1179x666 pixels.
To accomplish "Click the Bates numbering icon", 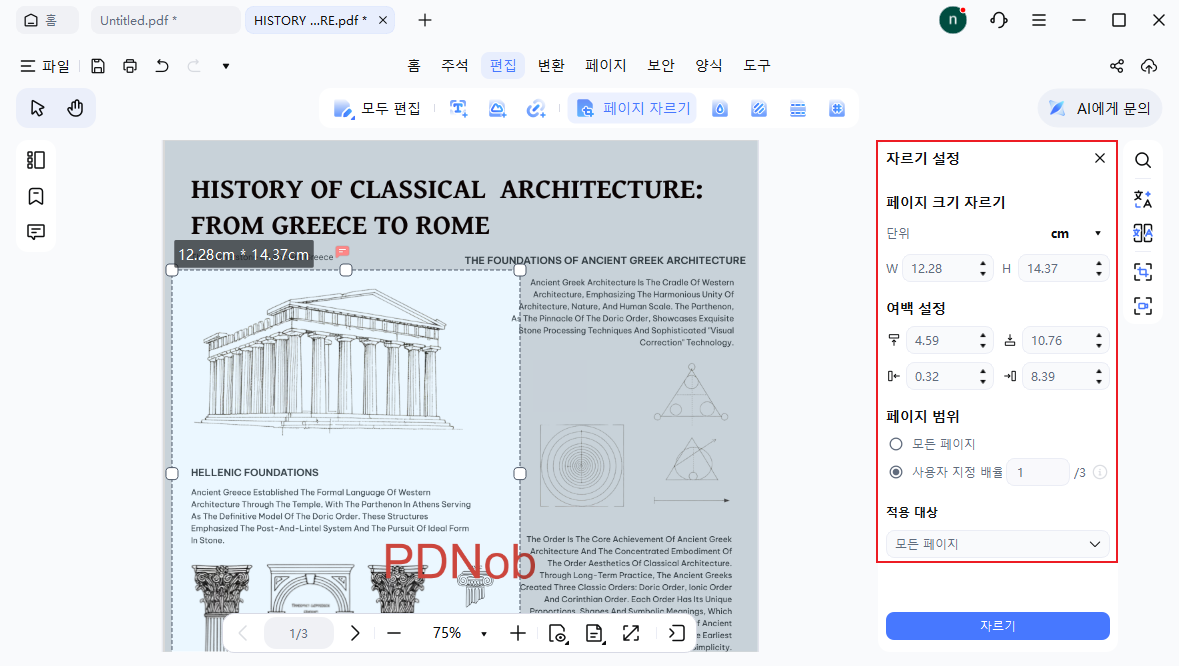I will click(x=837, y=109).
